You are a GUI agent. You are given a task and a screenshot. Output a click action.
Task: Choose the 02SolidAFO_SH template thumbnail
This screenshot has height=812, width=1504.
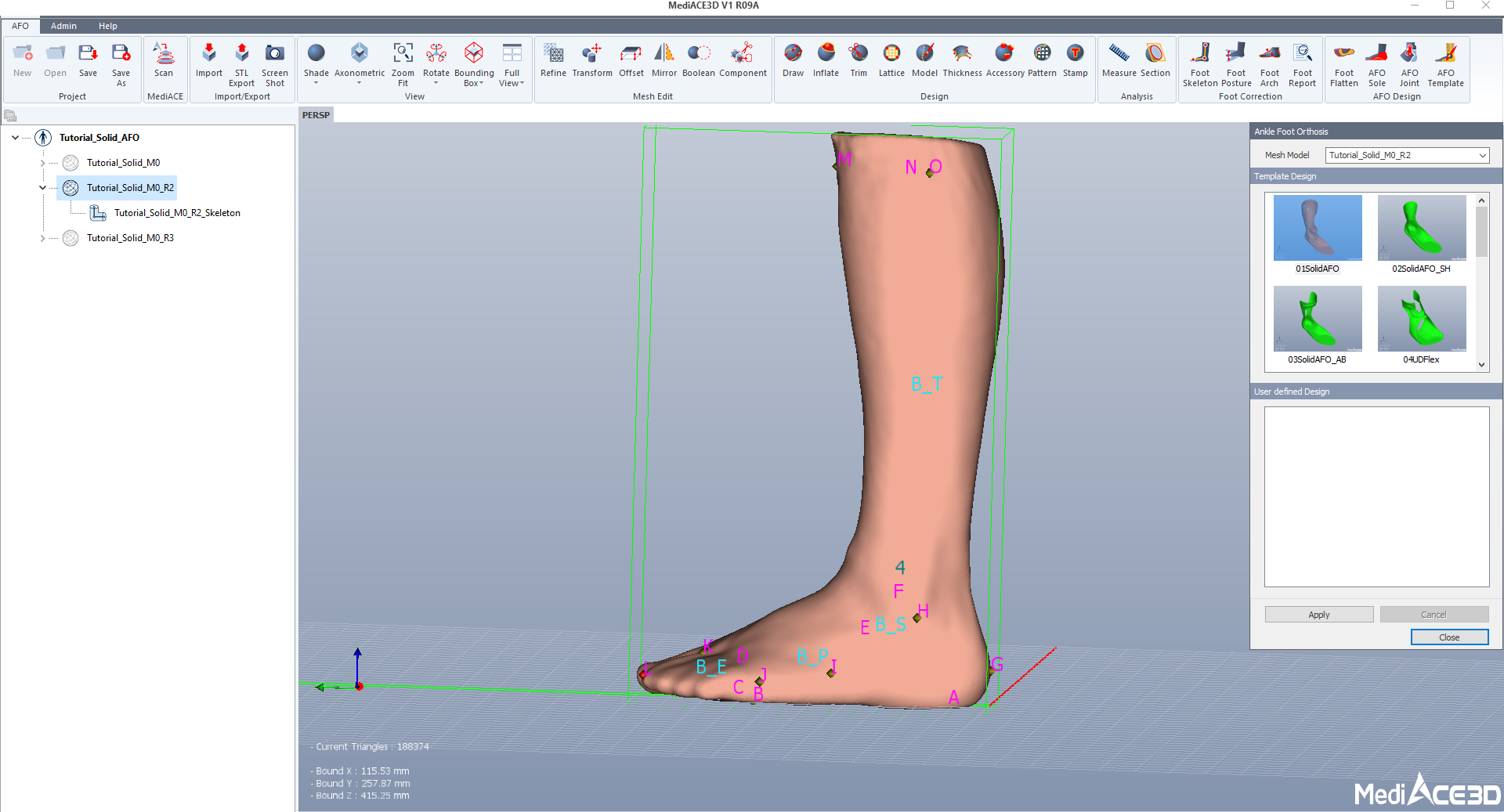point(1422,228)
